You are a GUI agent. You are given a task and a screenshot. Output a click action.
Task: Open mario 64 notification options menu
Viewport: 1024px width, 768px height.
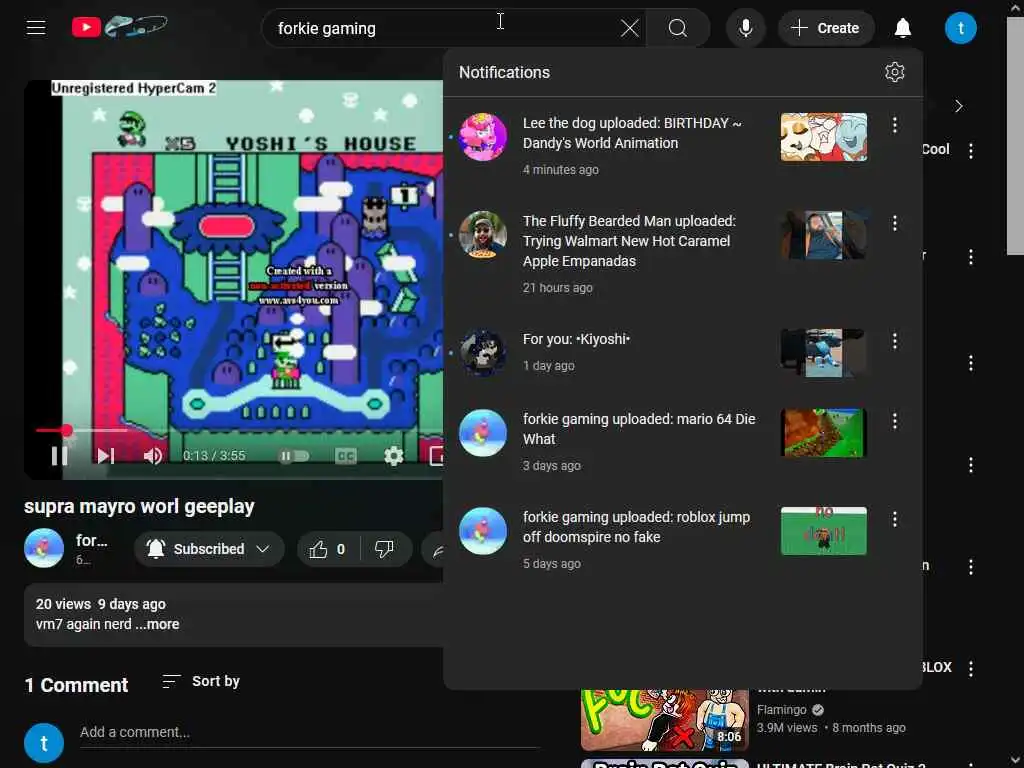pos(894,421)
